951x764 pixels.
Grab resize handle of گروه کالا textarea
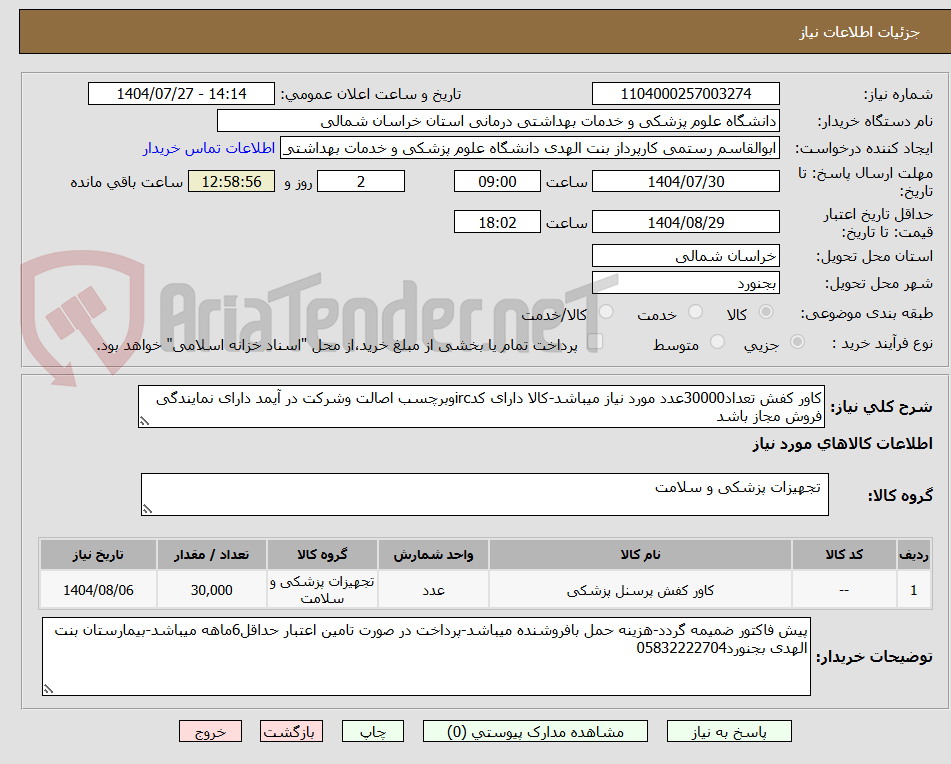[x=147, y=509]
